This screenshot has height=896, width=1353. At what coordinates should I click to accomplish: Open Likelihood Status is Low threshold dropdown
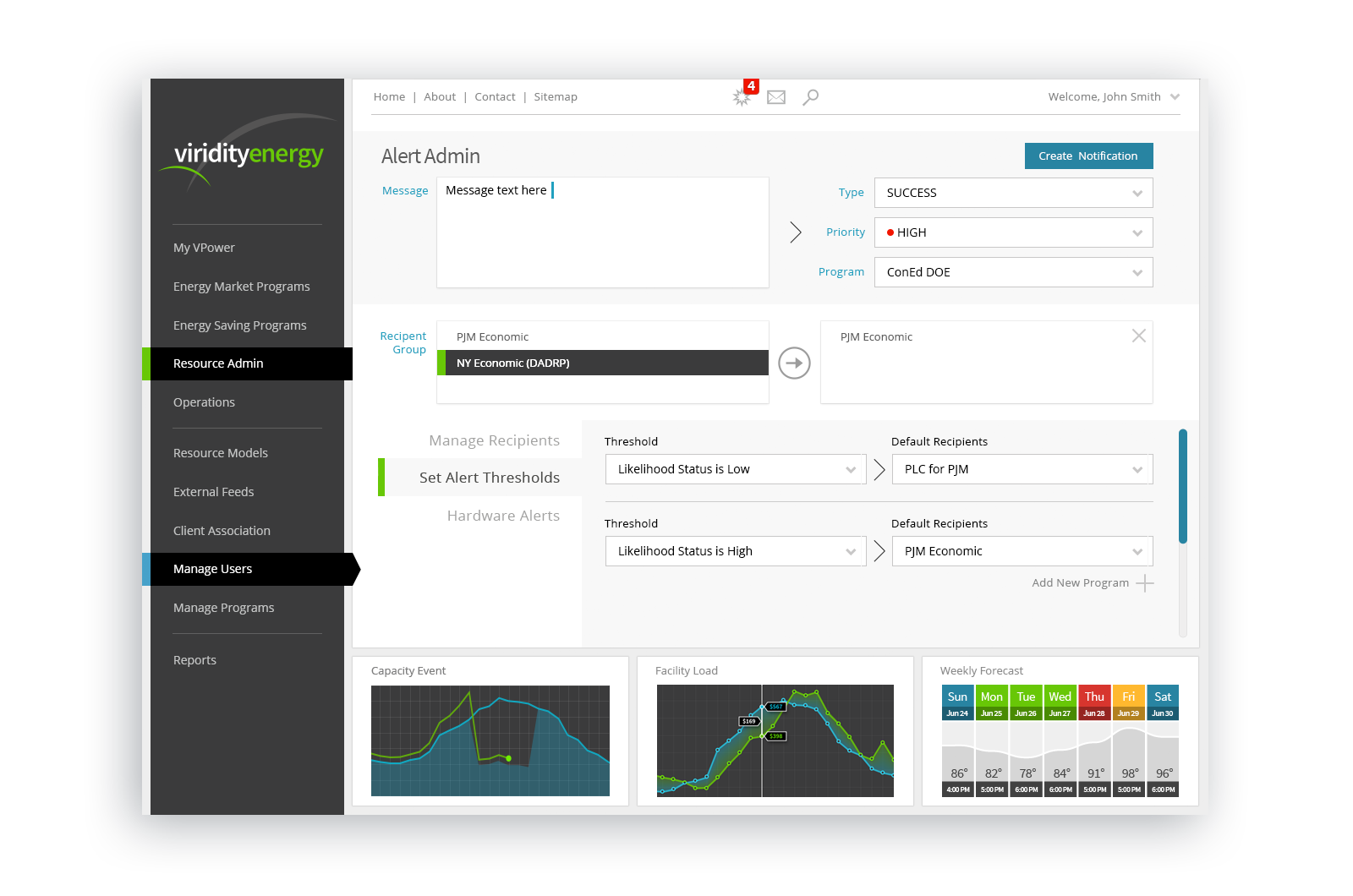click(736, 469)
